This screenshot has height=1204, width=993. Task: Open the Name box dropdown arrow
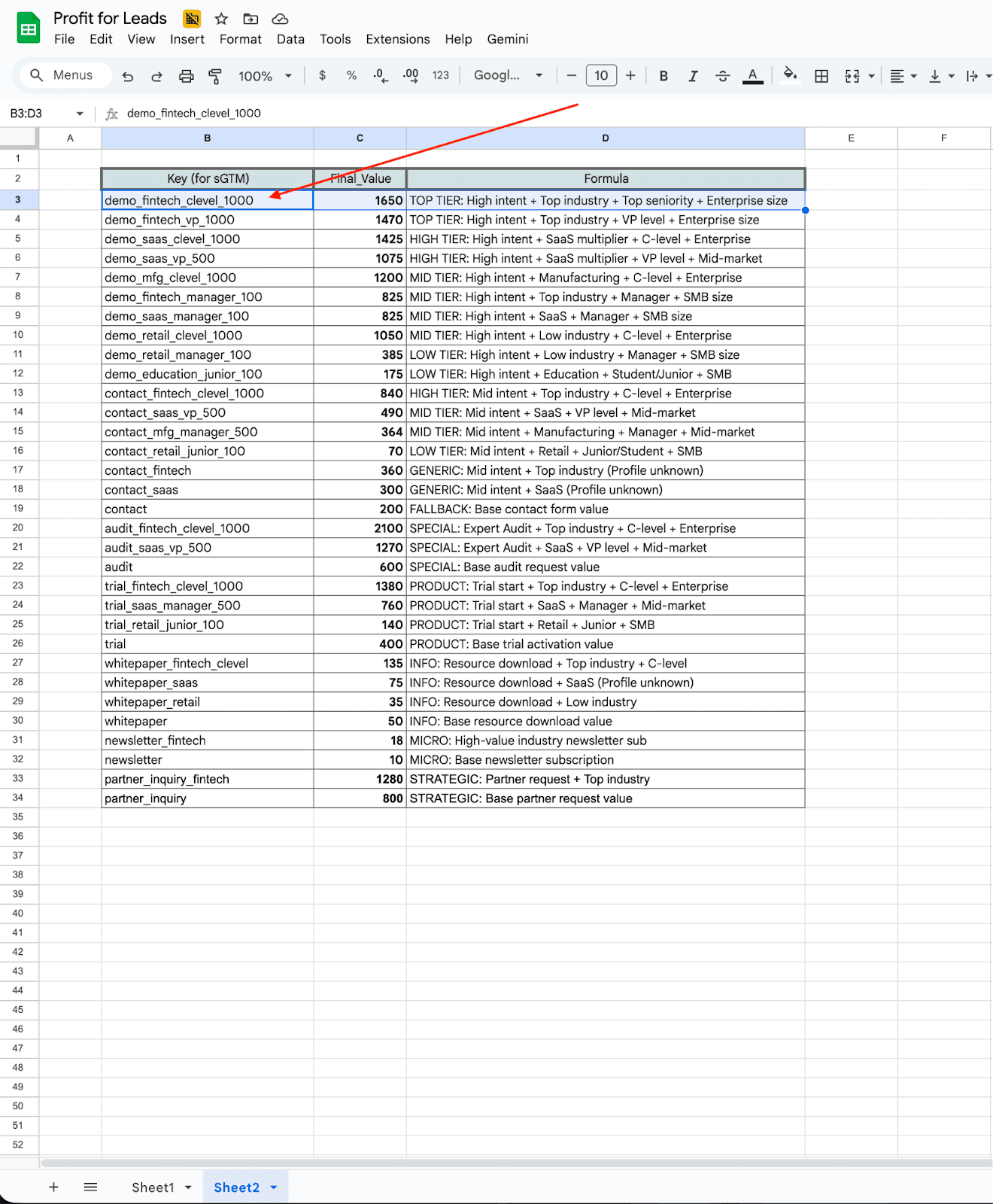pyautogui.click(x=80, y=114)
